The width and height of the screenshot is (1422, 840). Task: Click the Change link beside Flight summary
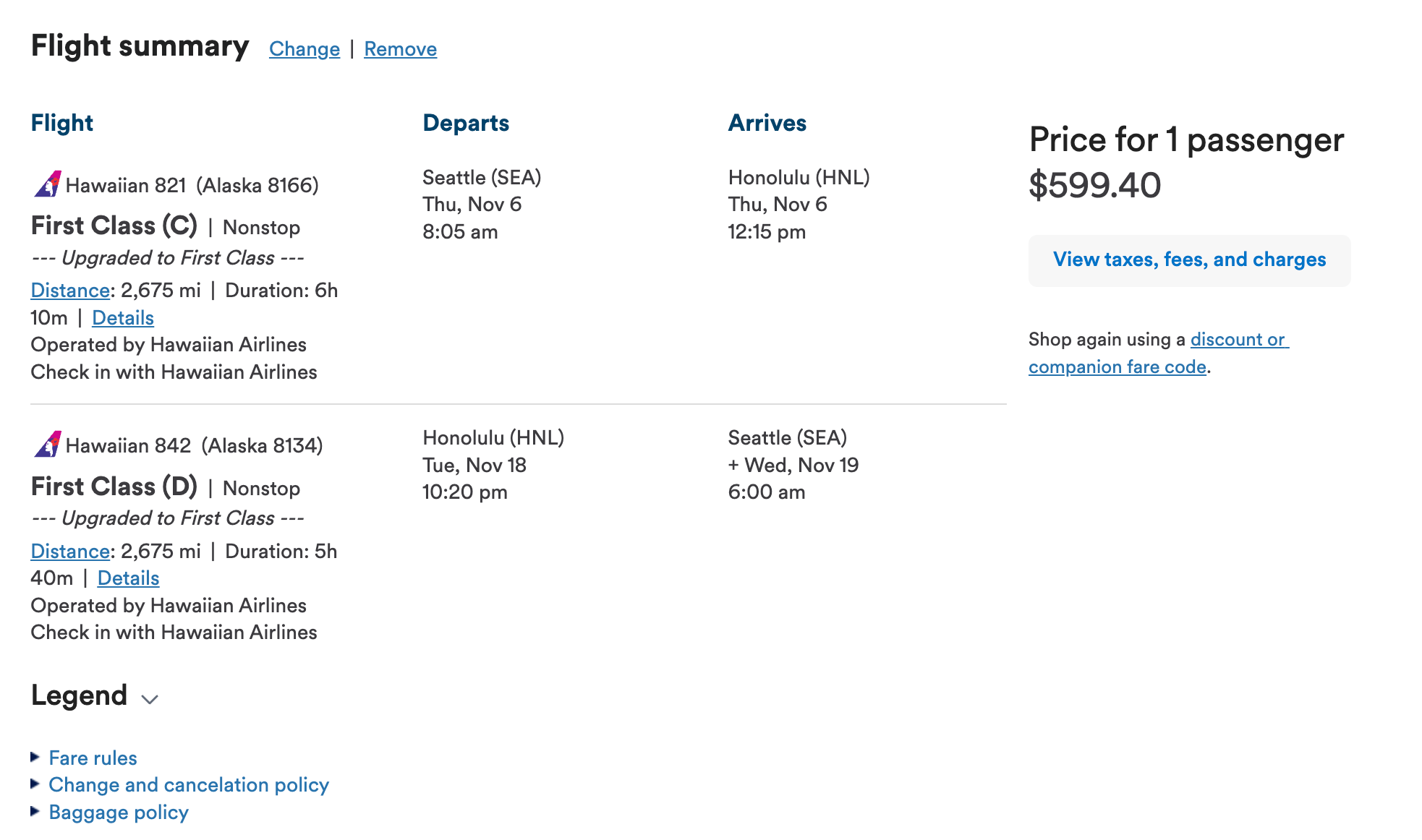click(x=305, y=48)
